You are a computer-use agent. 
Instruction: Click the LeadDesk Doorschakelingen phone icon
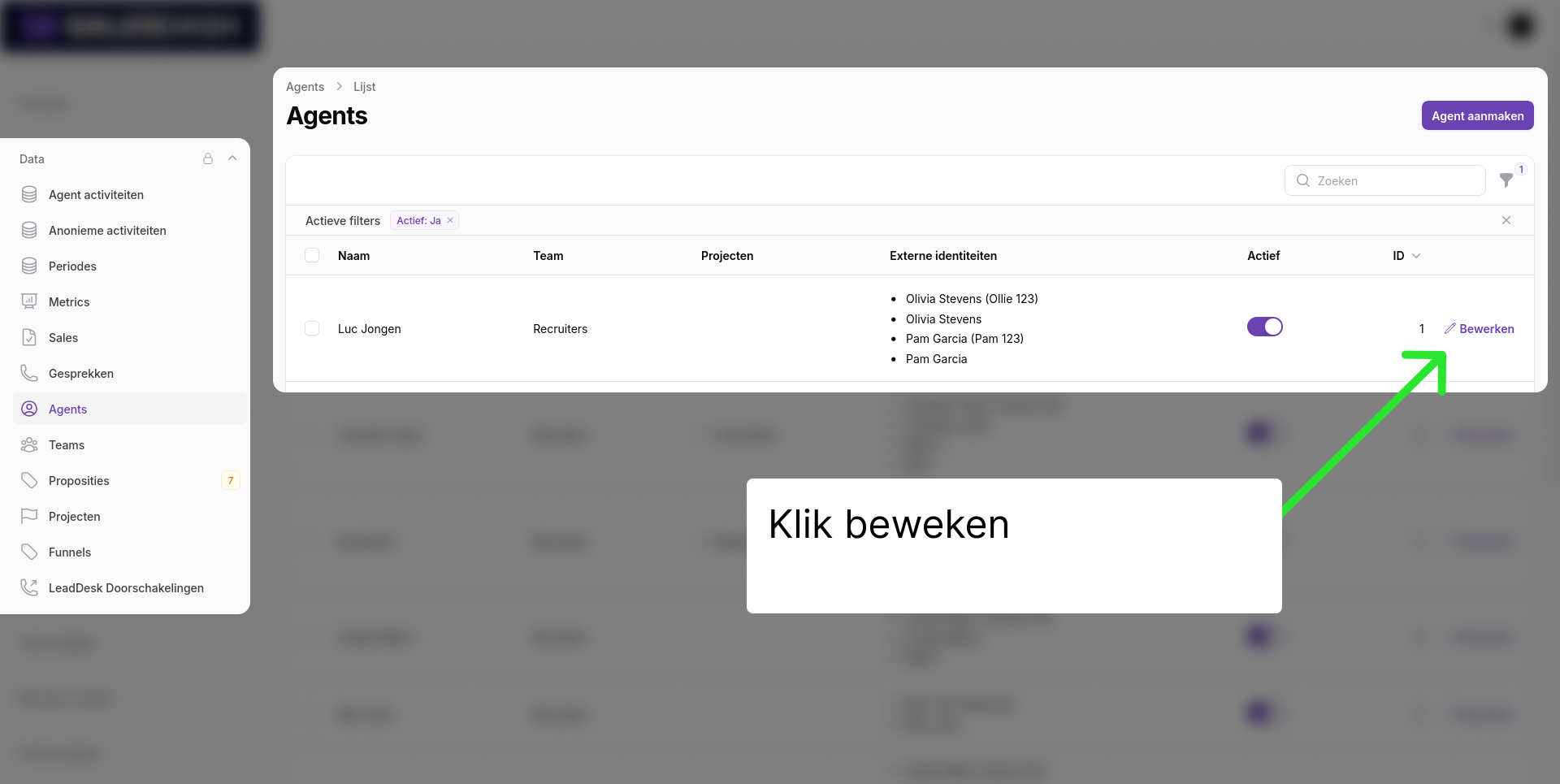coord(29,588)
